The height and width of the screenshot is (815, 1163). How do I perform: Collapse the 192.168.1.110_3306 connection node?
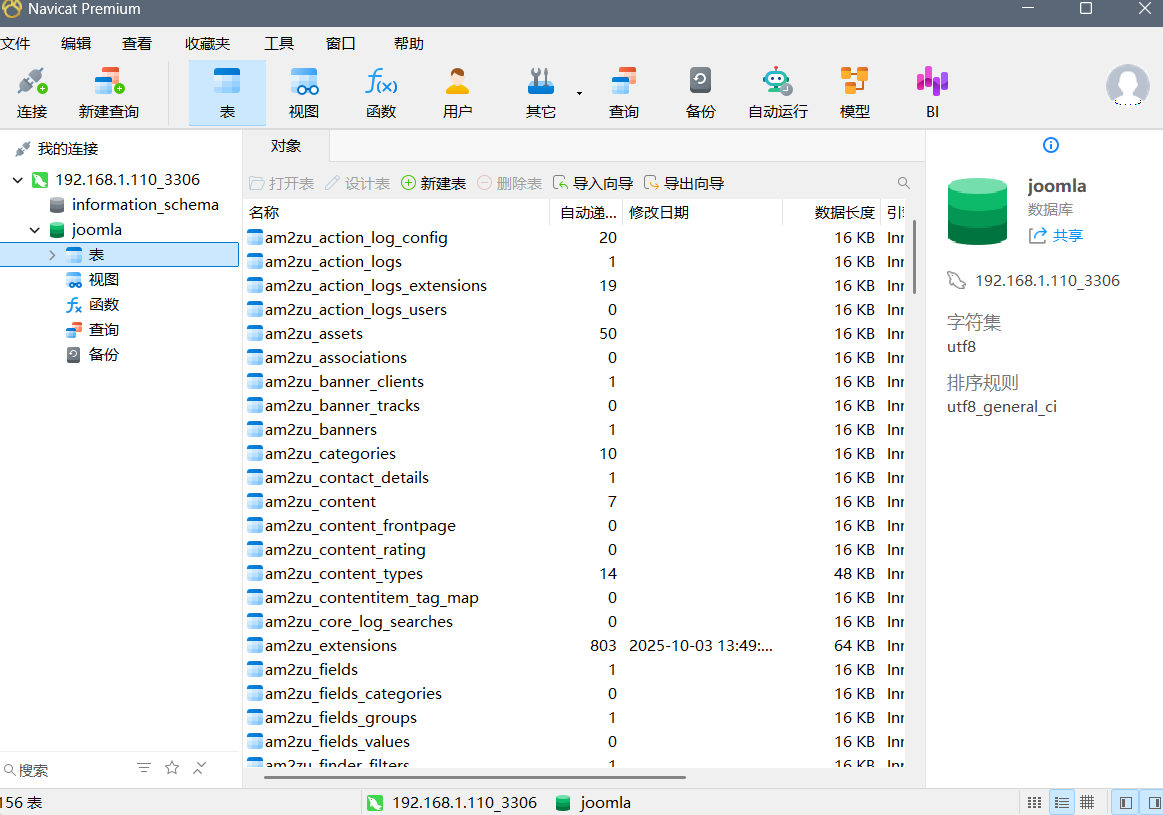pos(17,180)
